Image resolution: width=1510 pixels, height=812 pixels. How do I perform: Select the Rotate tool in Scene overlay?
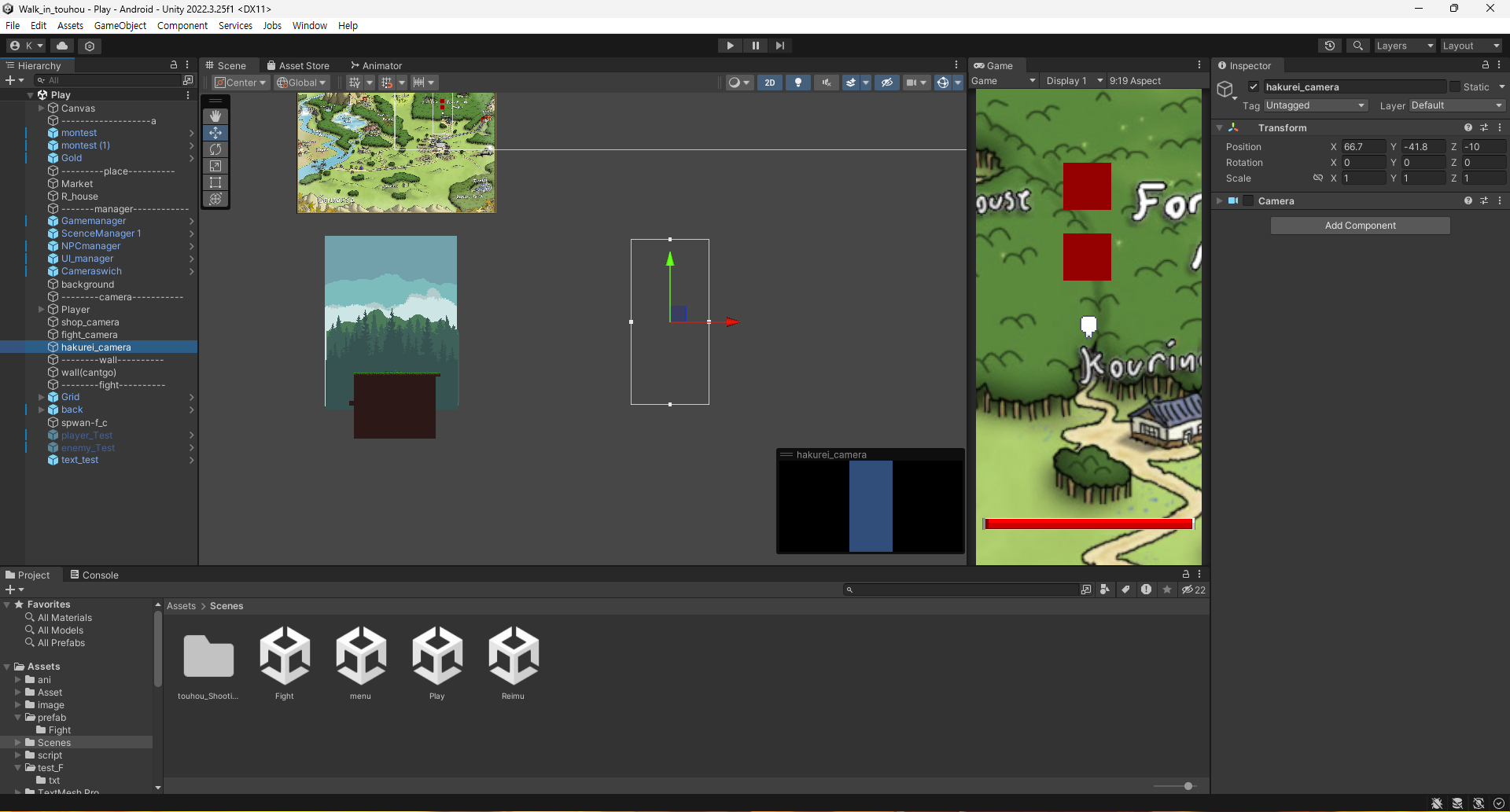coord(215,149)
